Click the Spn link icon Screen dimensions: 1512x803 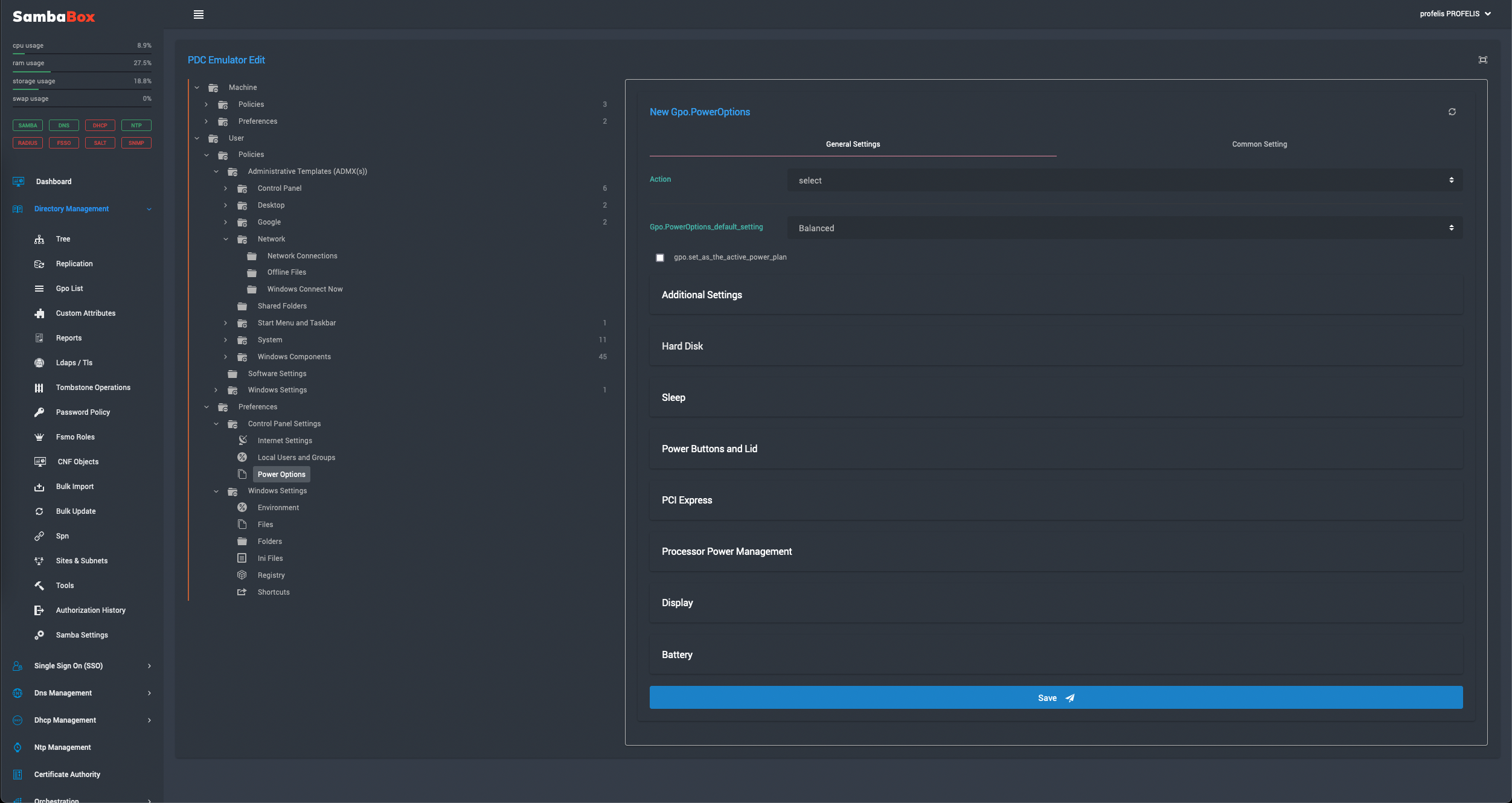click(39, 536)
